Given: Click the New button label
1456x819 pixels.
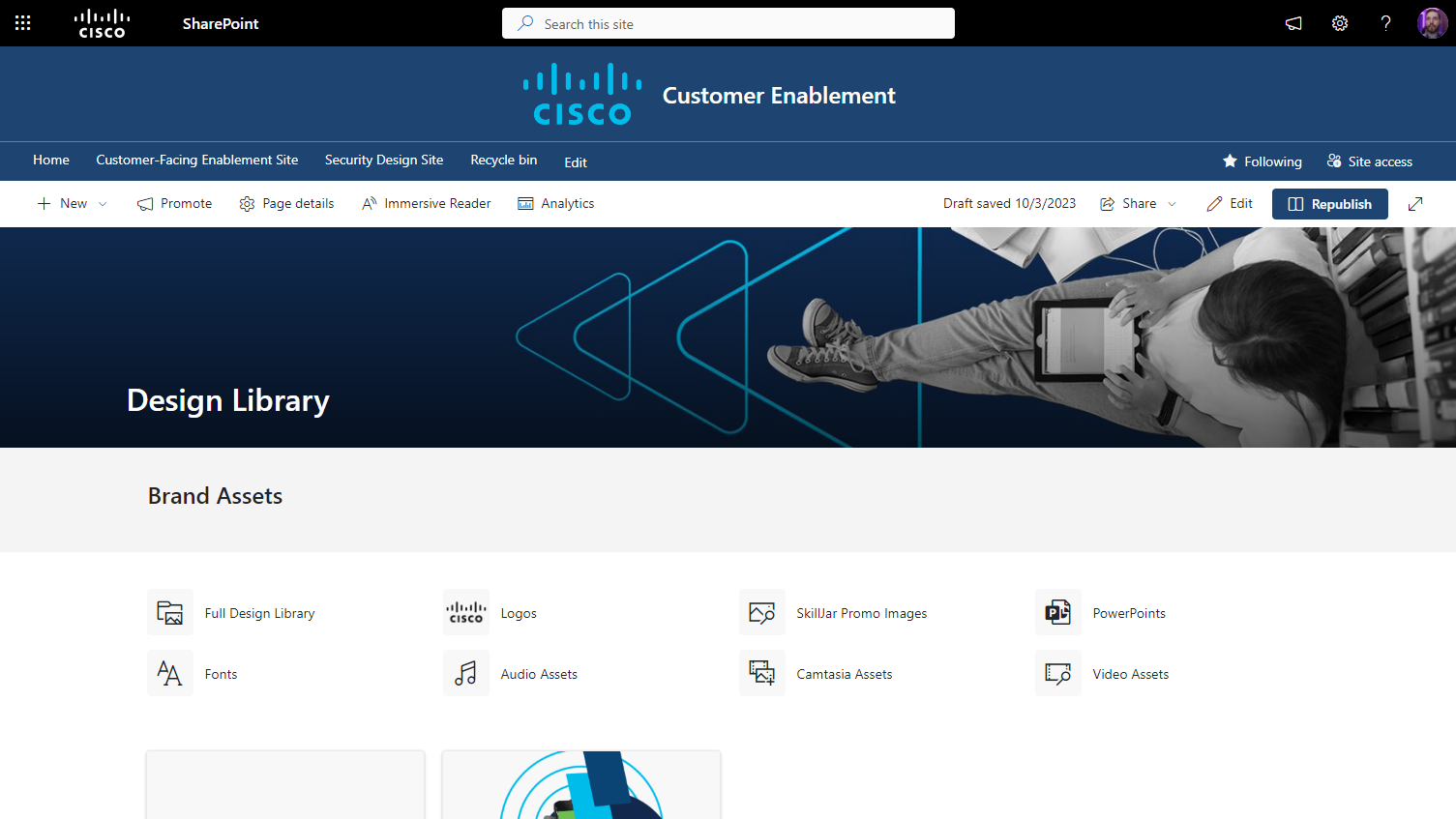Looking at the screenshot, I should 74,204.
